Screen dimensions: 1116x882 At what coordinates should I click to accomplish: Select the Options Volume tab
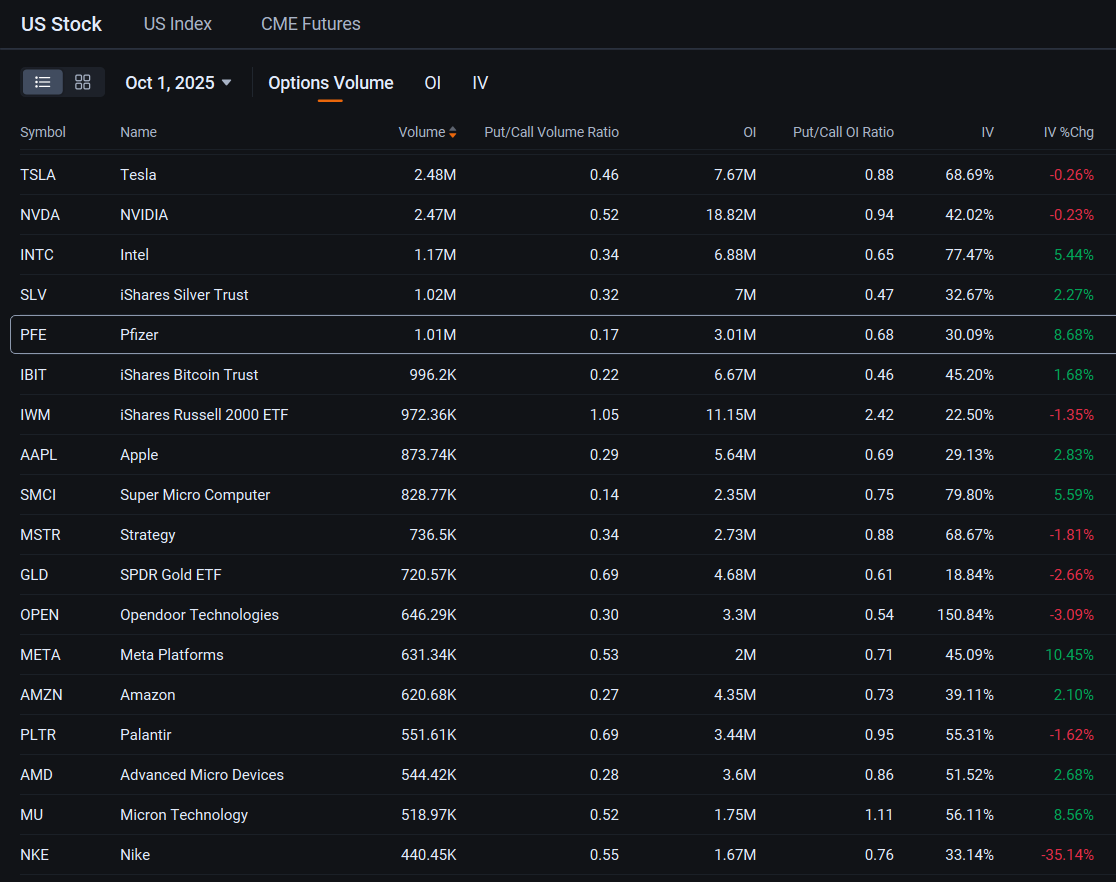click(x=330, y=83)
